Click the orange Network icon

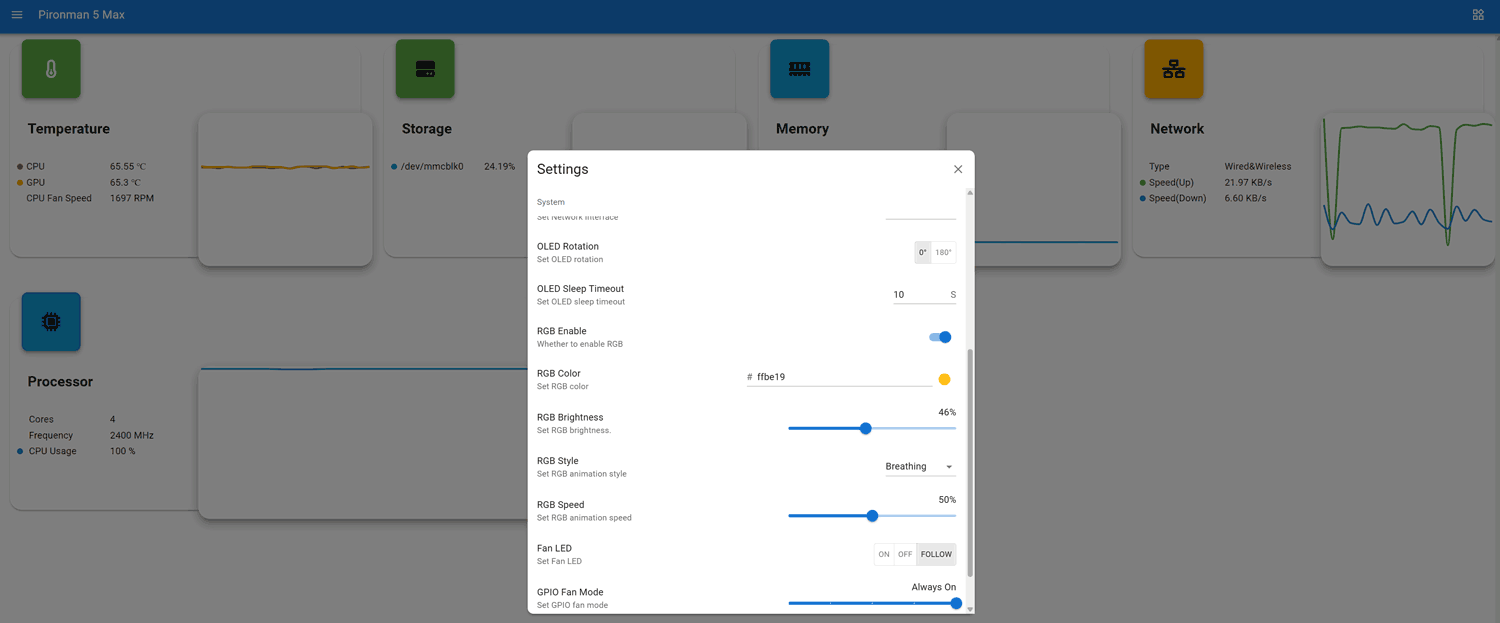point(1174,69)
